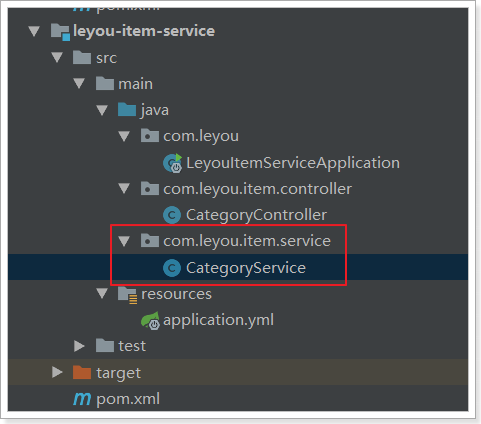Collapse the src folder arrow
Screen dimensions: 481x424
(57, 57)
